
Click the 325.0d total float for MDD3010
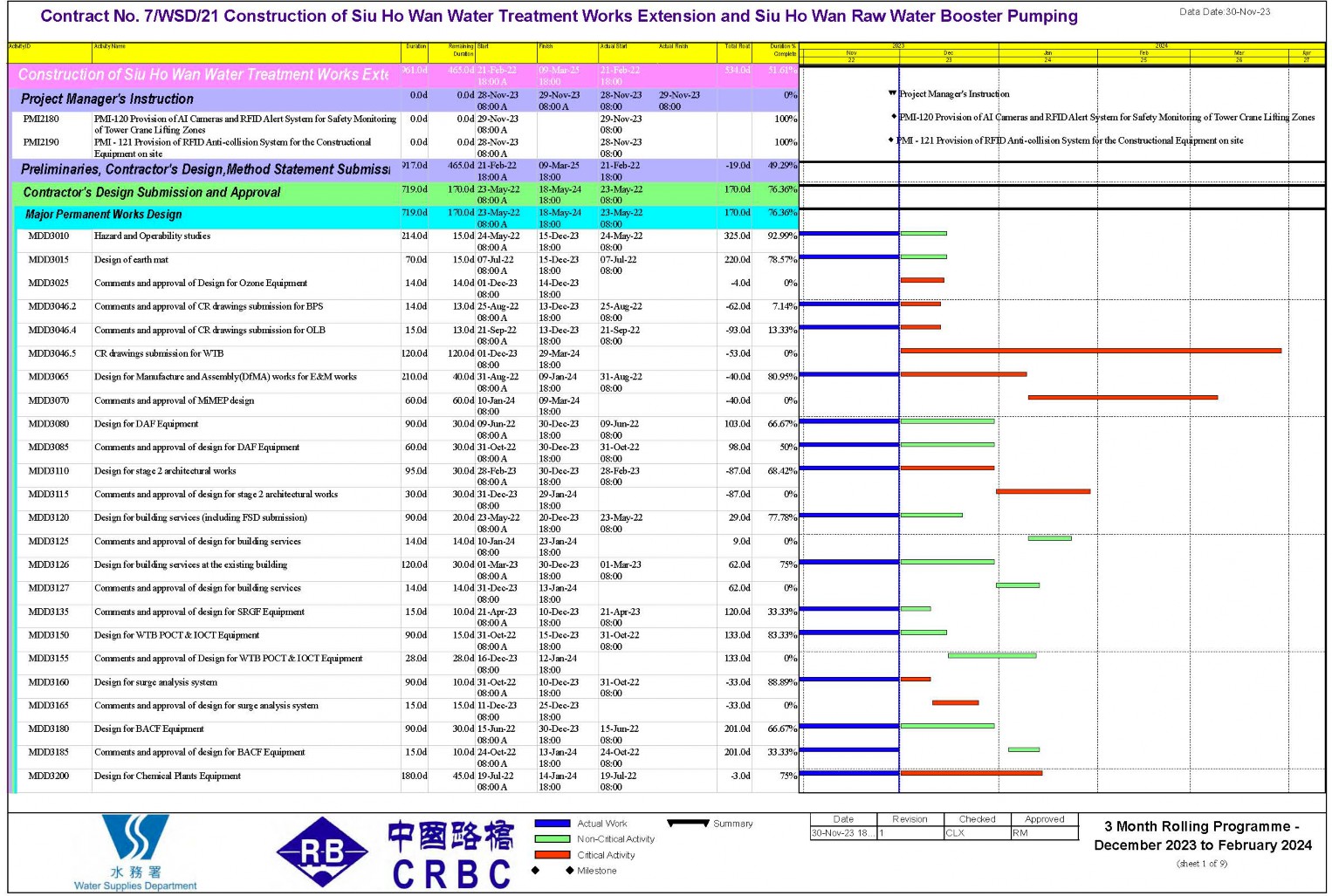737,236
